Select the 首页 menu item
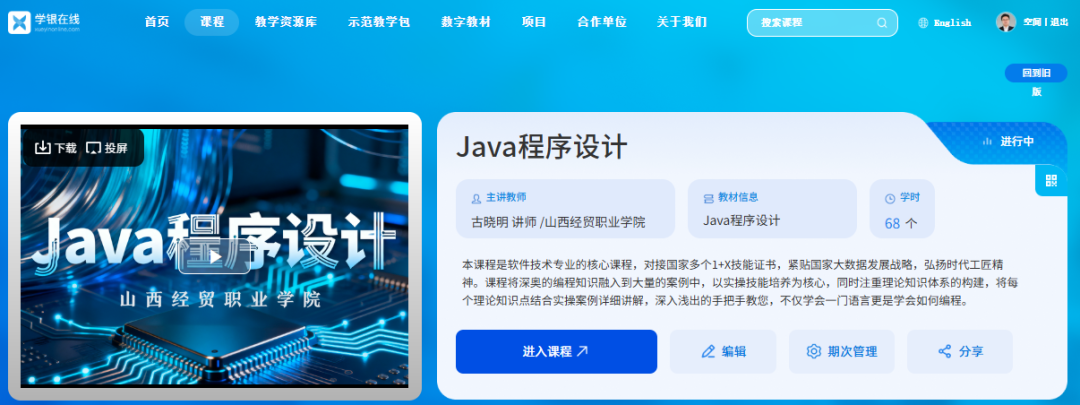The width and height of the screenshot is (1080, 405). [156, 22]
